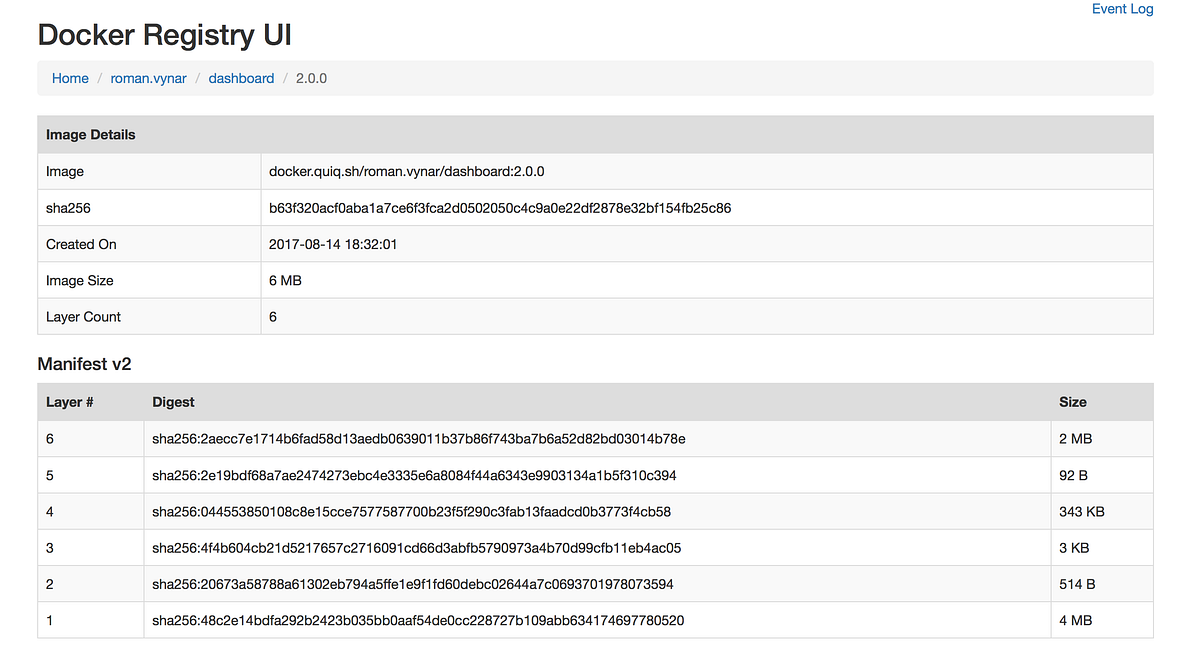1200x650 pixels.
Task: Navigate to Home via the breadcrumb
Action: [70, 78]
